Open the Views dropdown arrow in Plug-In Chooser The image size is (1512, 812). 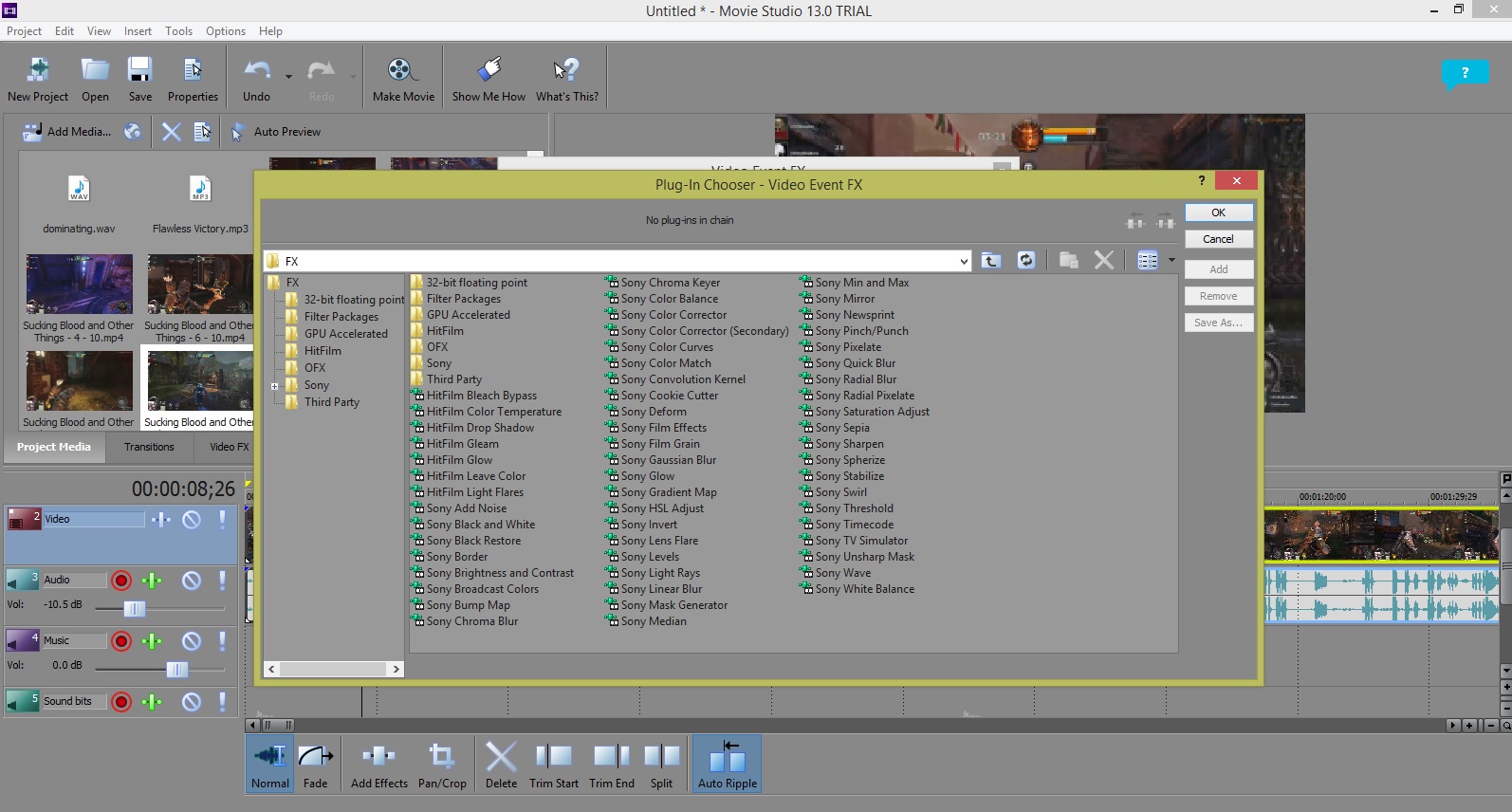(x=1171, y=260)
